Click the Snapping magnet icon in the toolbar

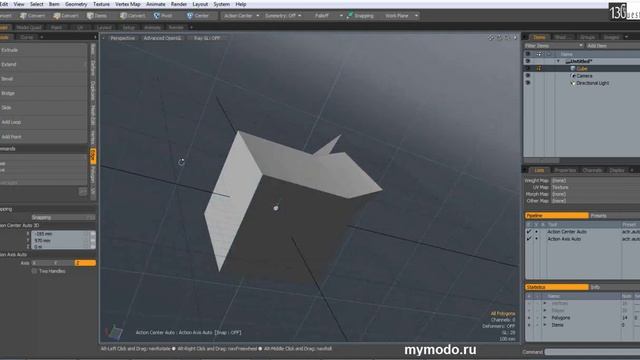pyautogui.click(x=350, y=16)
